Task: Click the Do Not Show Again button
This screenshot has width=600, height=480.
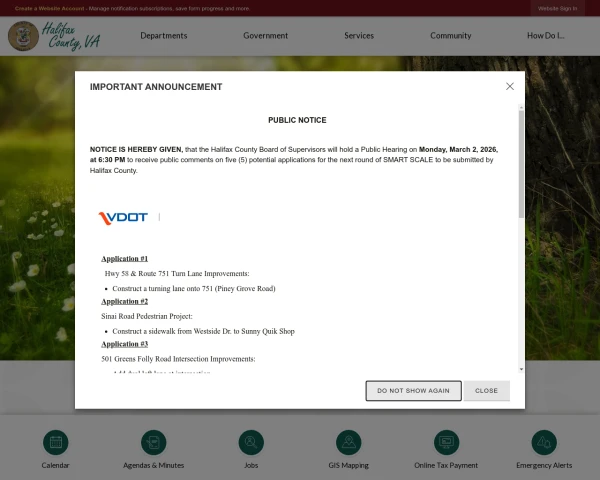Action: (x=413, y=391)
